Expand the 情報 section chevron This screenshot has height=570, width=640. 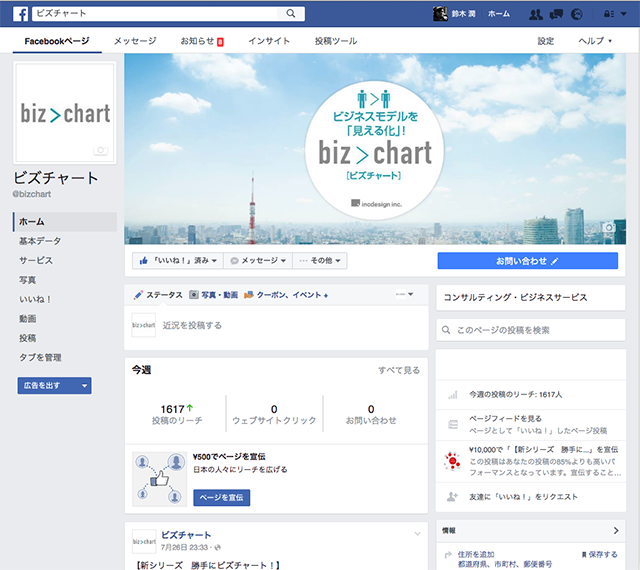[616, 530]
